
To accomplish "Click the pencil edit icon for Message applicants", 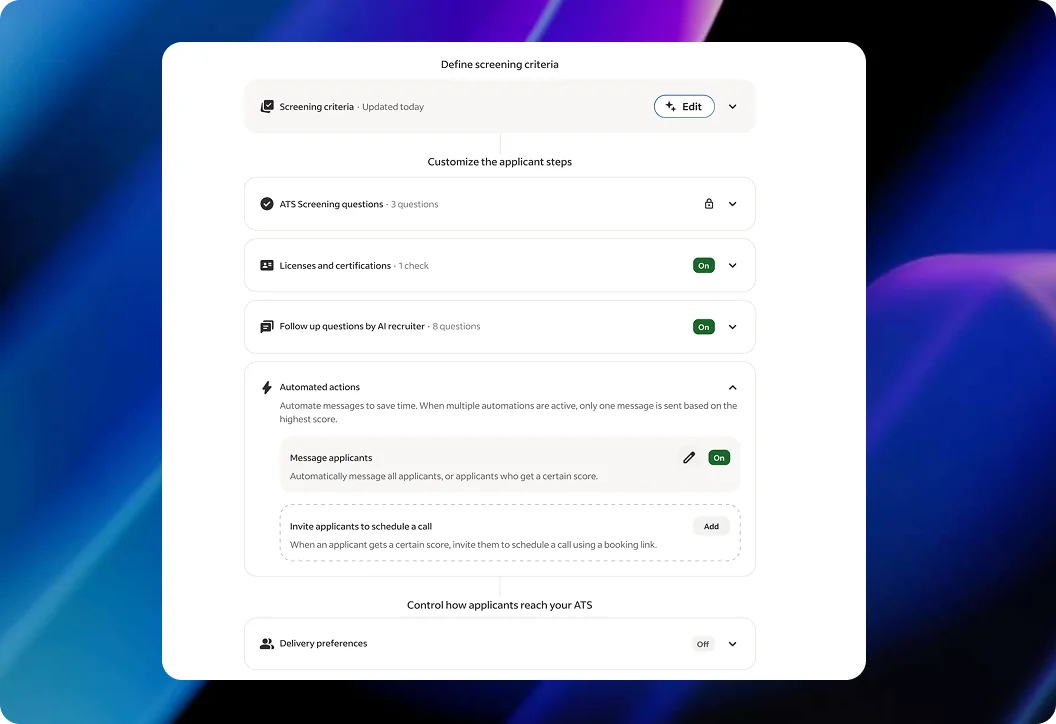I will [x=688, y=458].
